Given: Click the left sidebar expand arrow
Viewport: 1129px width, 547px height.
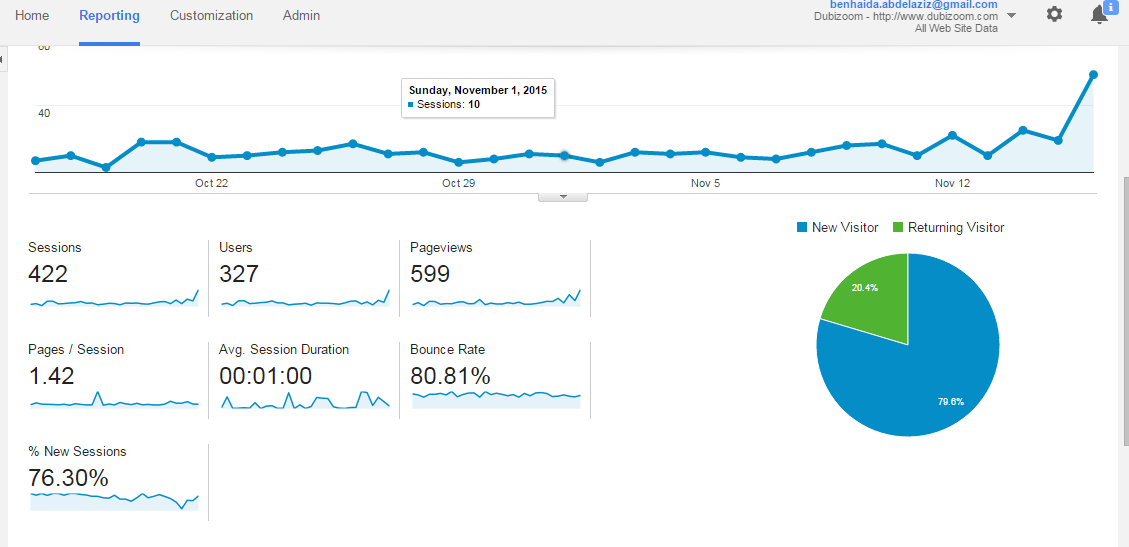Looking at the screenshot, I should [2, 59].
